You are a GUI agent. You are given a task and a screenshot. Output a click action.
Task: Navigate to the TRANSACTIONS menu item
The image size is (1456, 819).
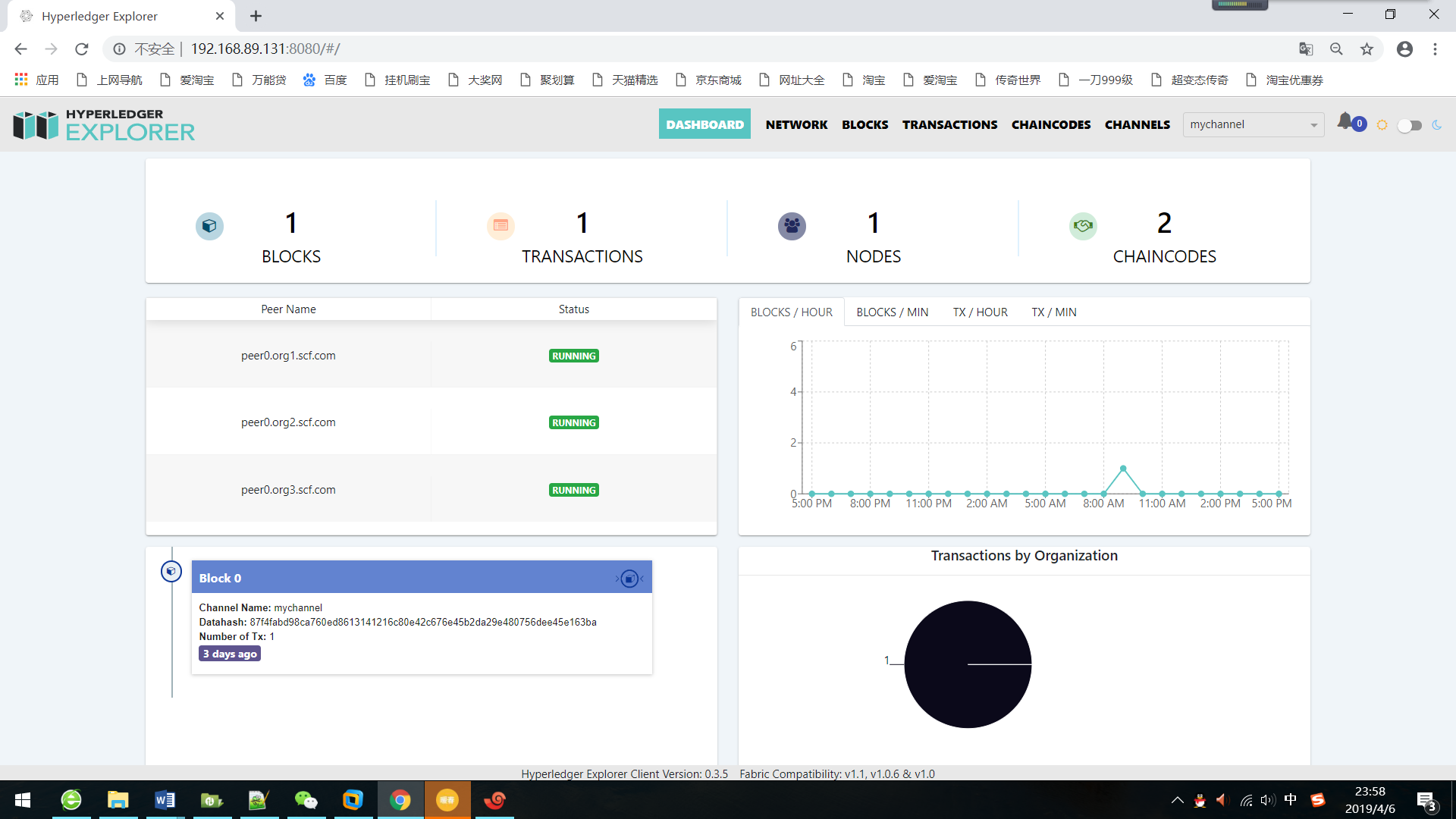949,124
